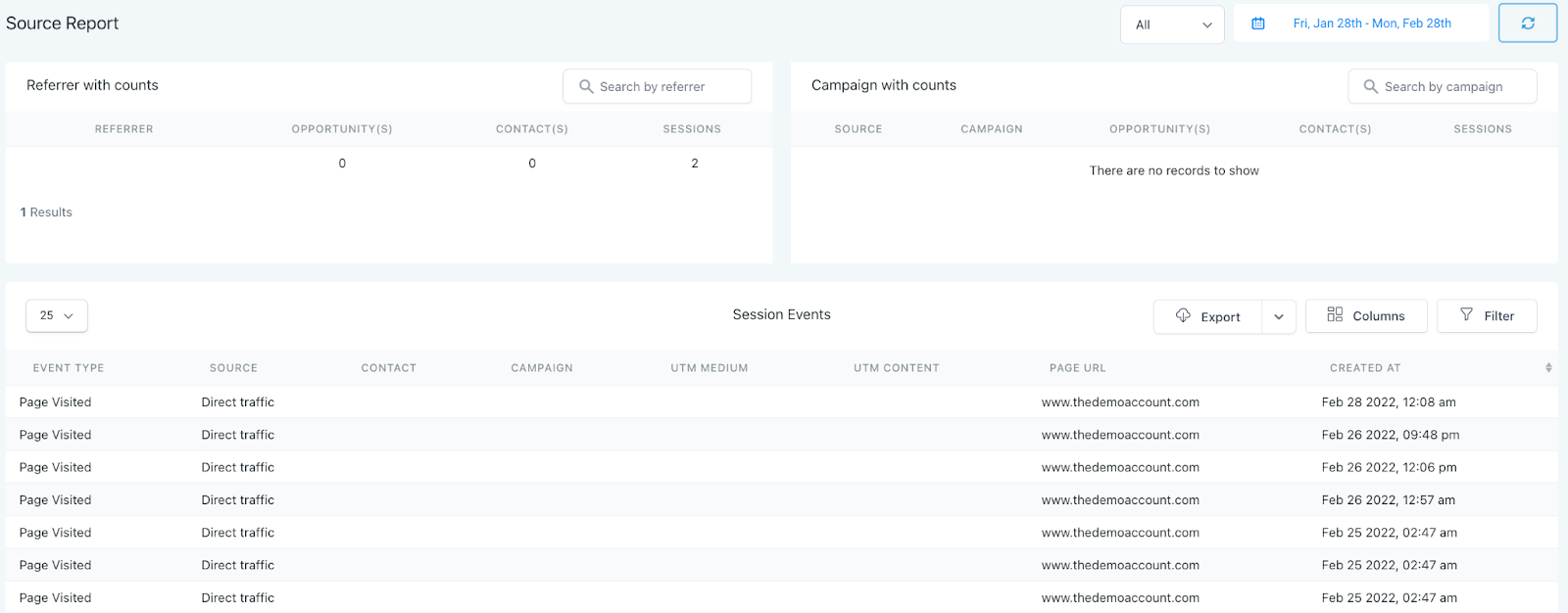Click the Event Type column header
The height and width of the screenshot is (613, 1568).
click(69, 368)
